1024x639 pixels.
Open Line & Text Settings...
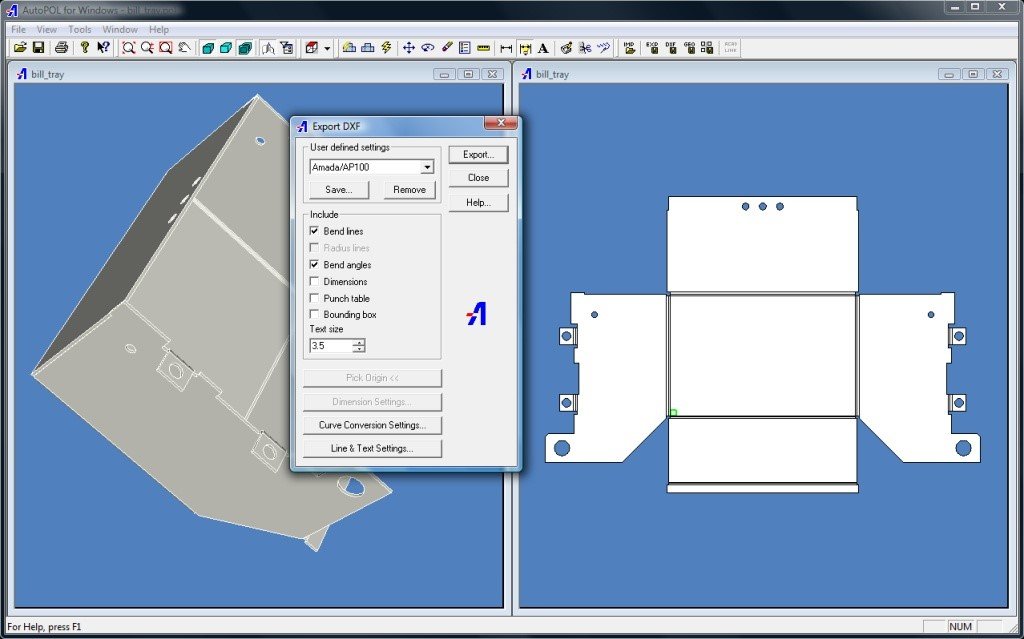(372, 448)
